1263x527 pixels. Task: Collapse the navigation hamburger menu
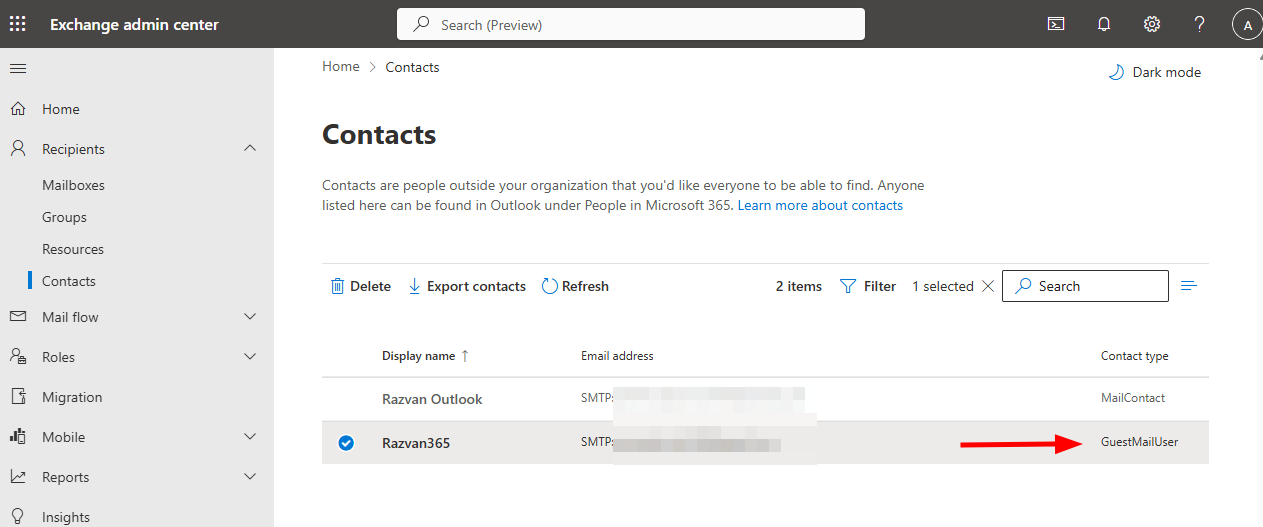(18, 68)
